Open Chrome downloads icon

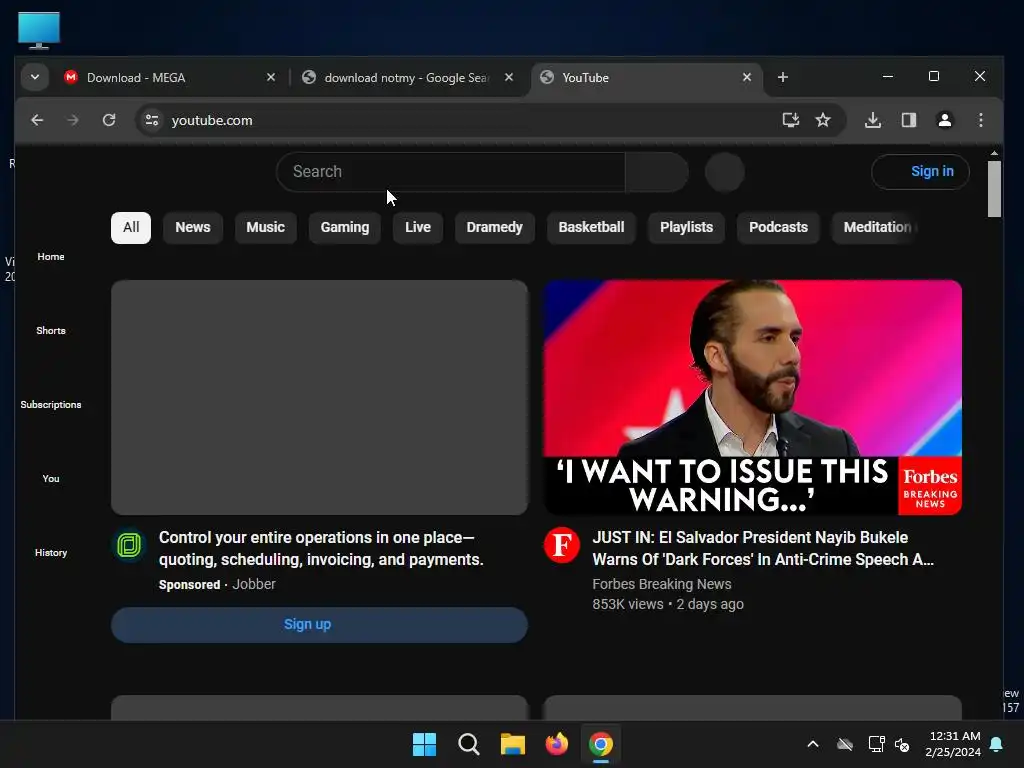click(872, 120)
